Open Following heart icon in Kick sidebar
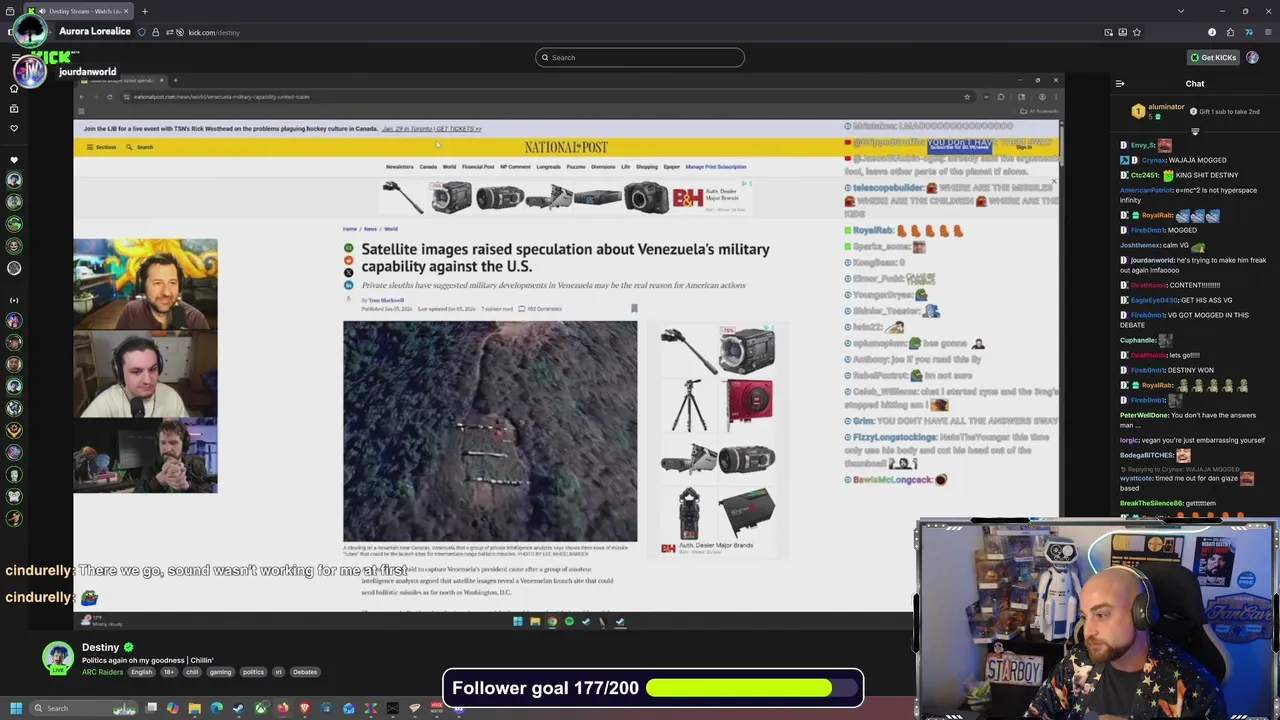The image size is (1280, 720). click(x=14, y=128)
